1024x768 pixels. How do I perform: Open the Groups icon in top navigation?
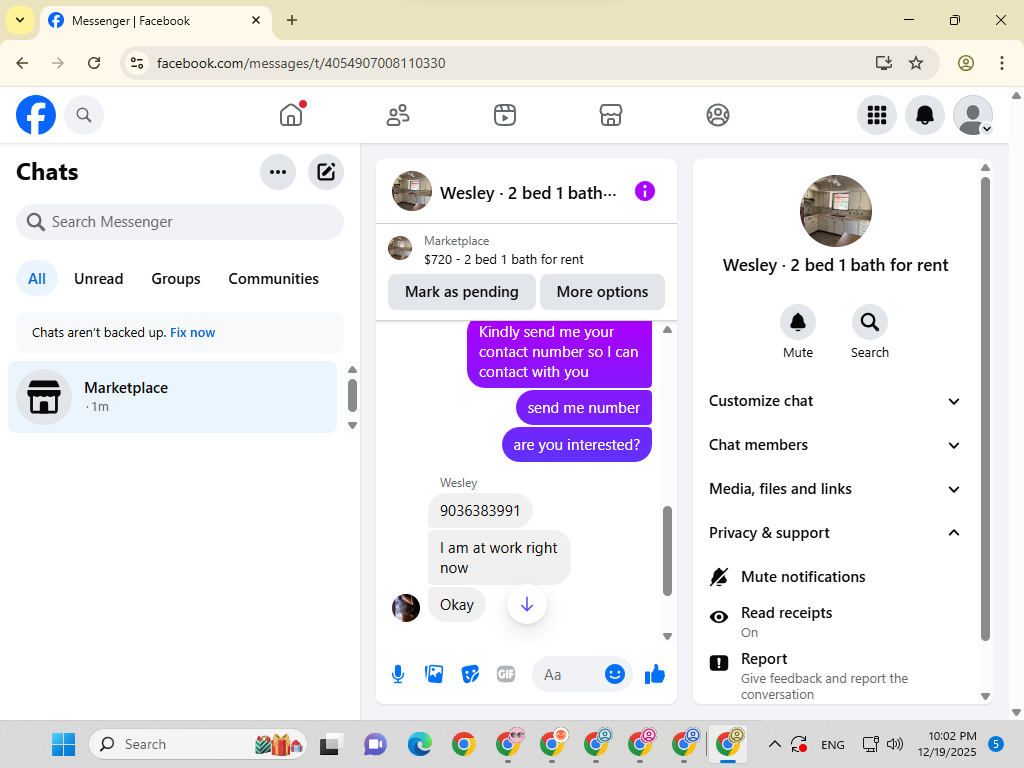[718, 115]
